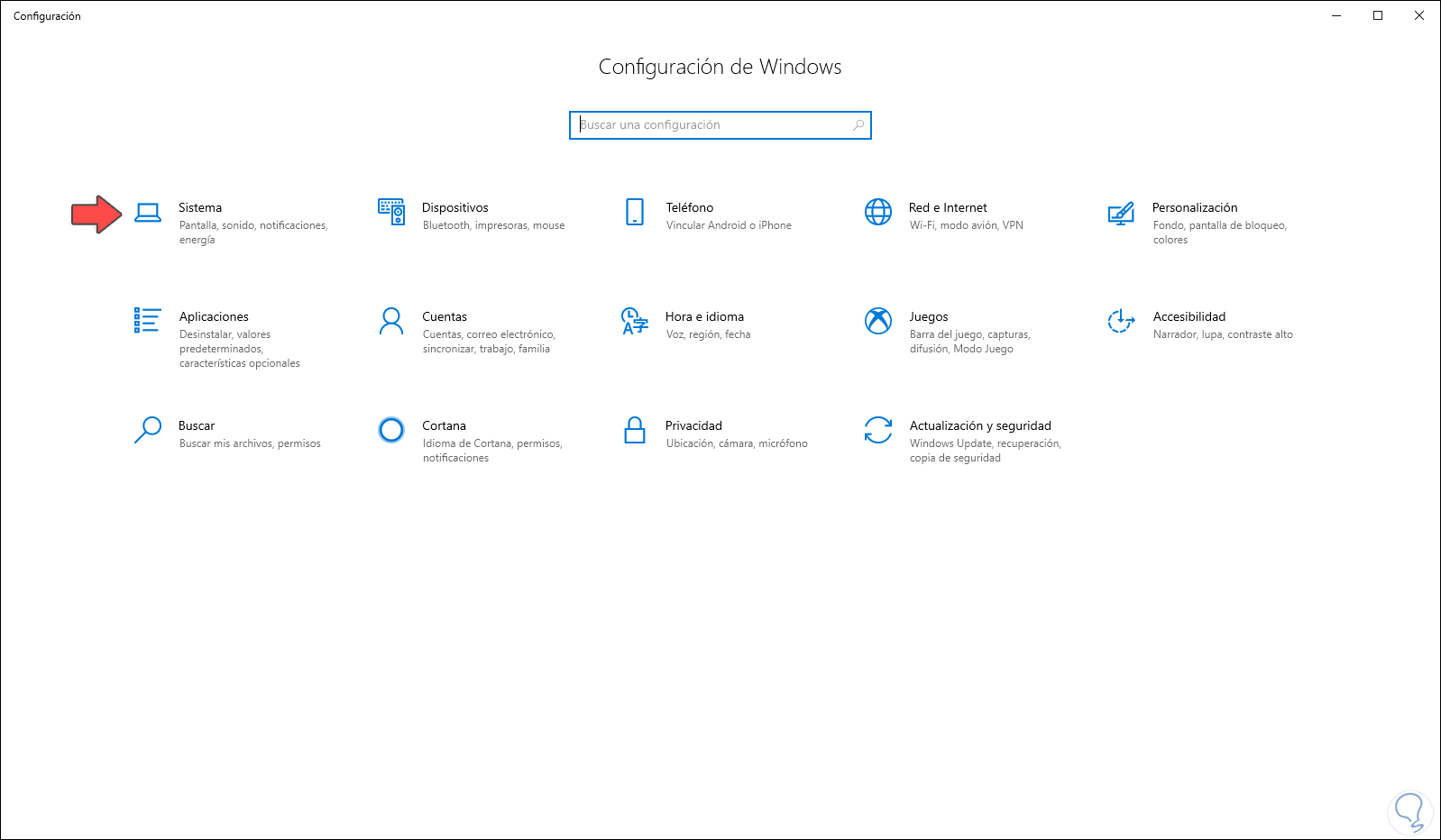Screen dimensions: 1441x840
Task: Open the Personalización paintbrush icon
Action: (1121, 213)
